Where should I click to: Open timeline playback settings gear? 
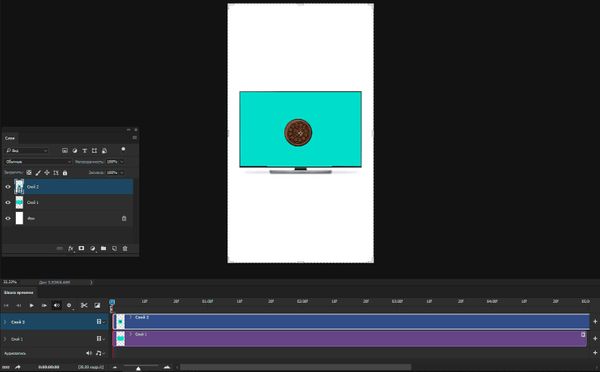(69, 305)
